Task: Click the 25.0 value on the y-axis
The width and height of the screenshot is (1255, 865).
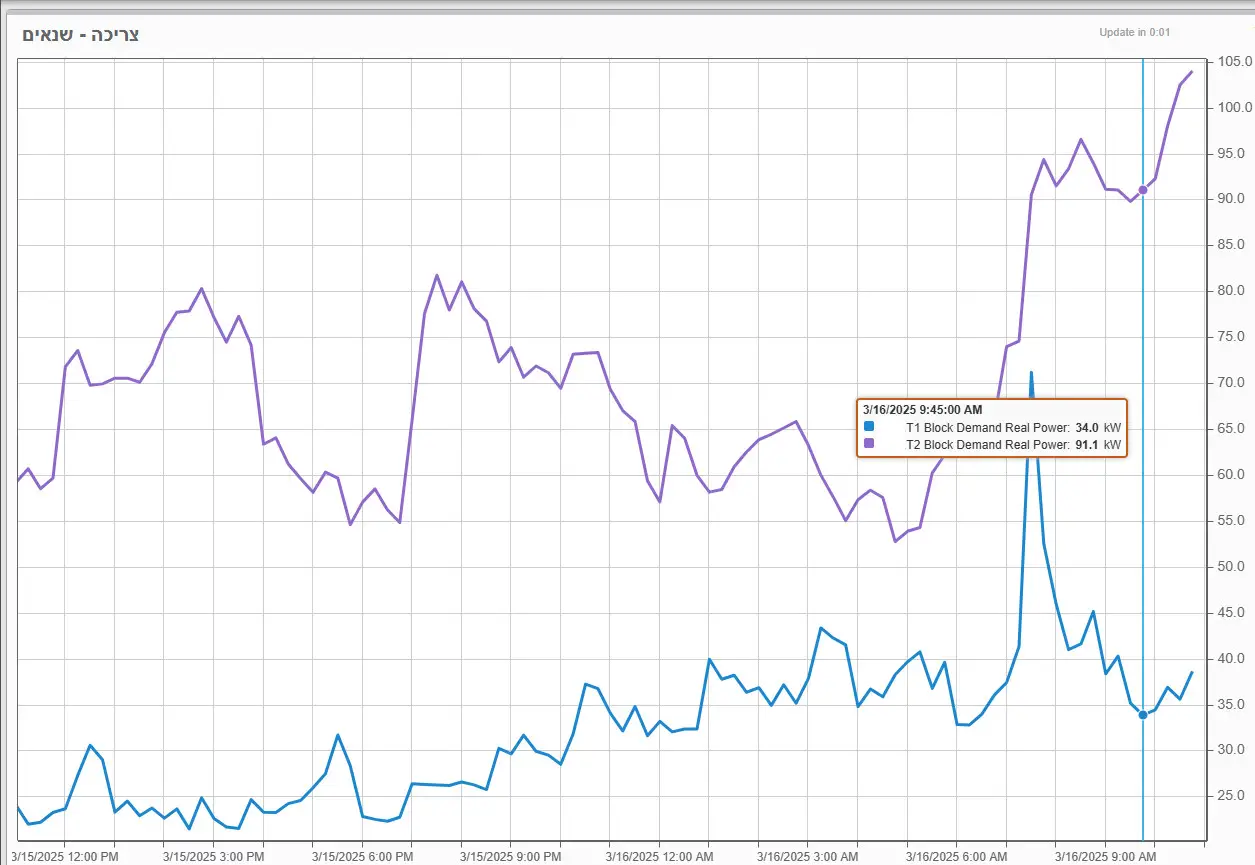Action: (x=1231, y=796)
